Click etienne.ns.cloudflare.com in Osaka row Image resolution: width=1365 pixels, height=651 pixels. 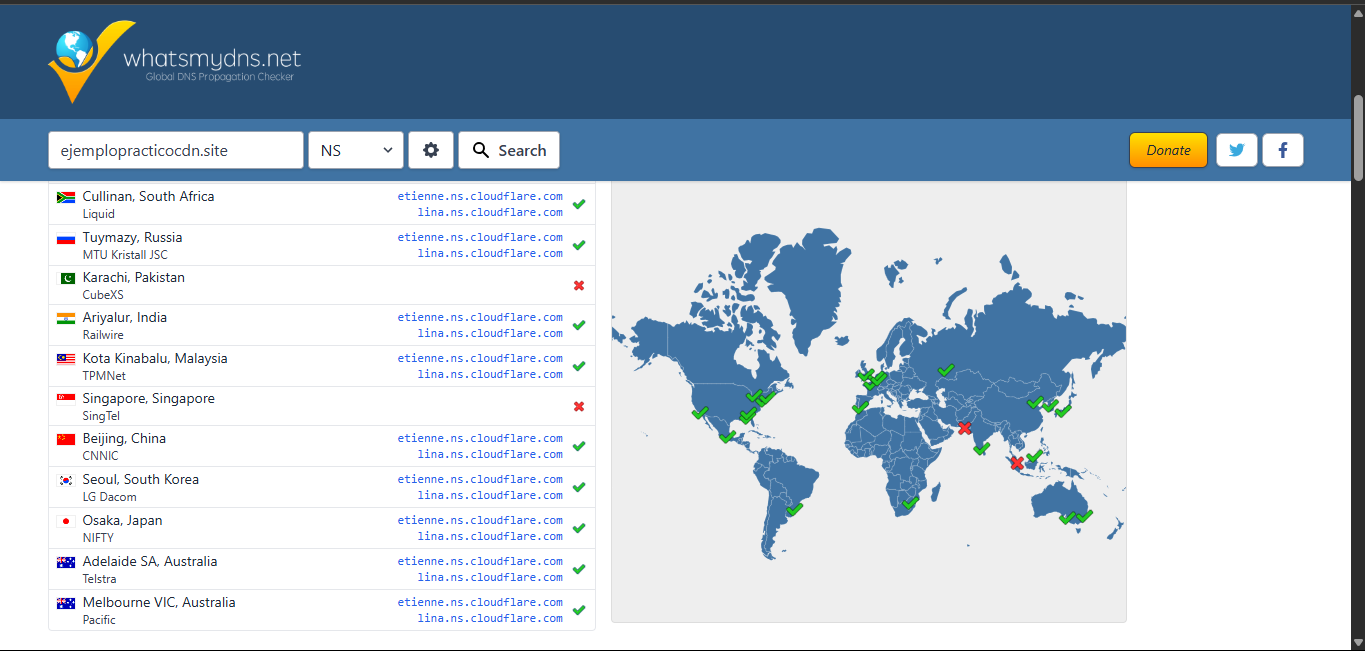[480, 520]
